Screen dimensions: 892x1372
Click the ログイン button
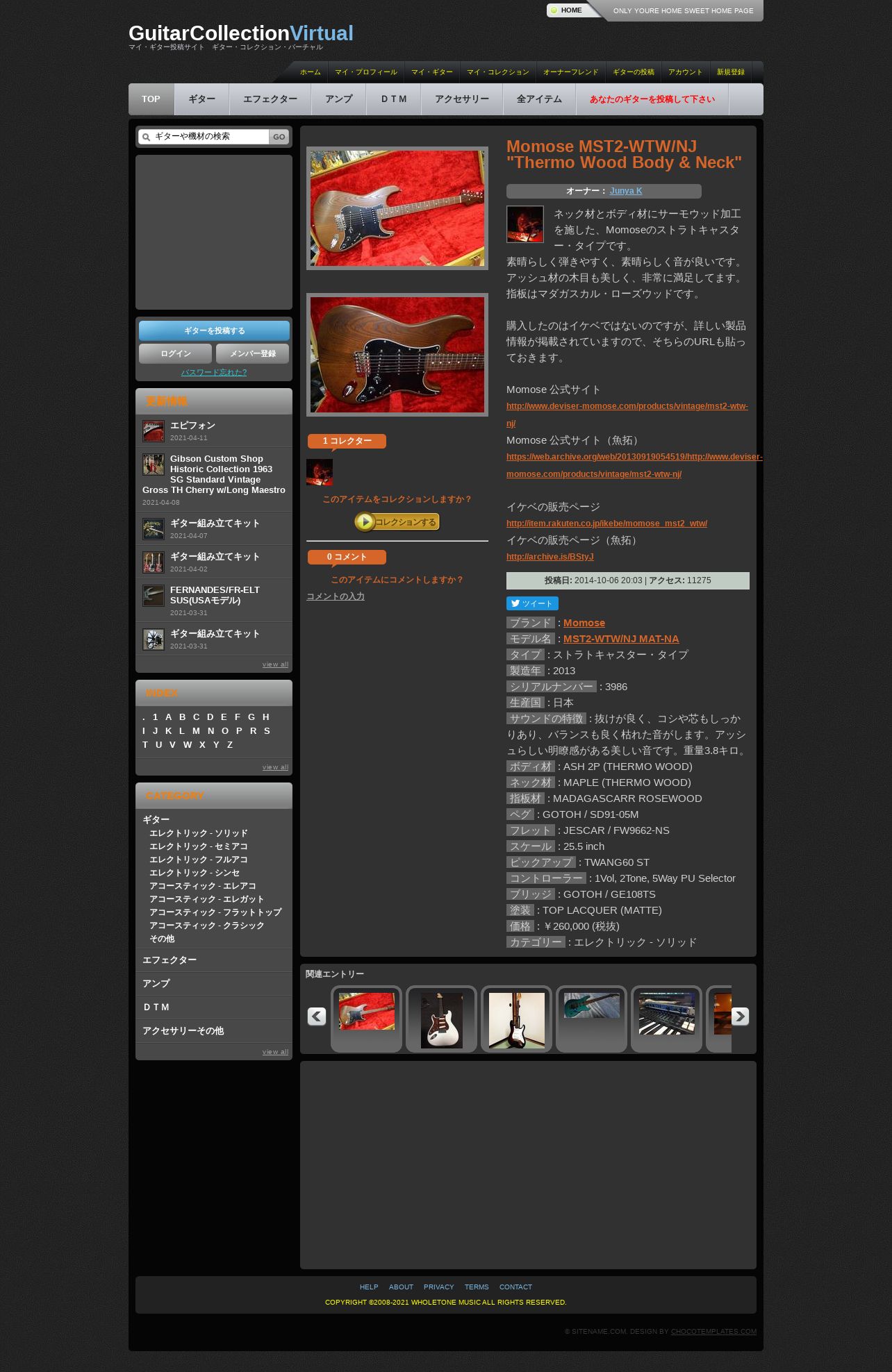176,353
